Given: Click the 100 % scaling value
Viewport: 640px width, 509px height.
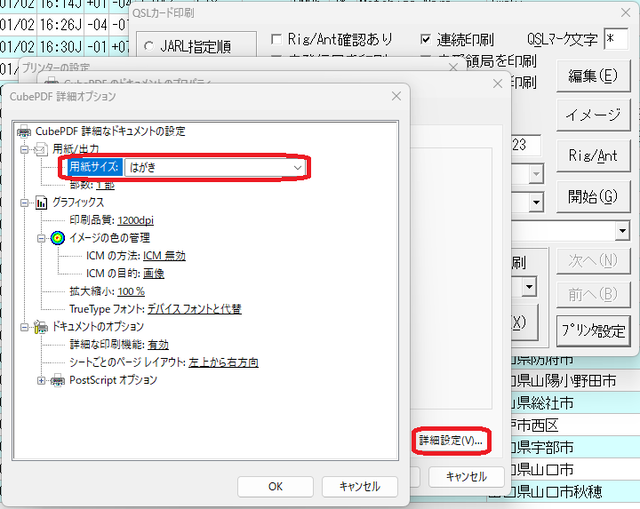Looking at the screenshot, I should coord(131,291).
